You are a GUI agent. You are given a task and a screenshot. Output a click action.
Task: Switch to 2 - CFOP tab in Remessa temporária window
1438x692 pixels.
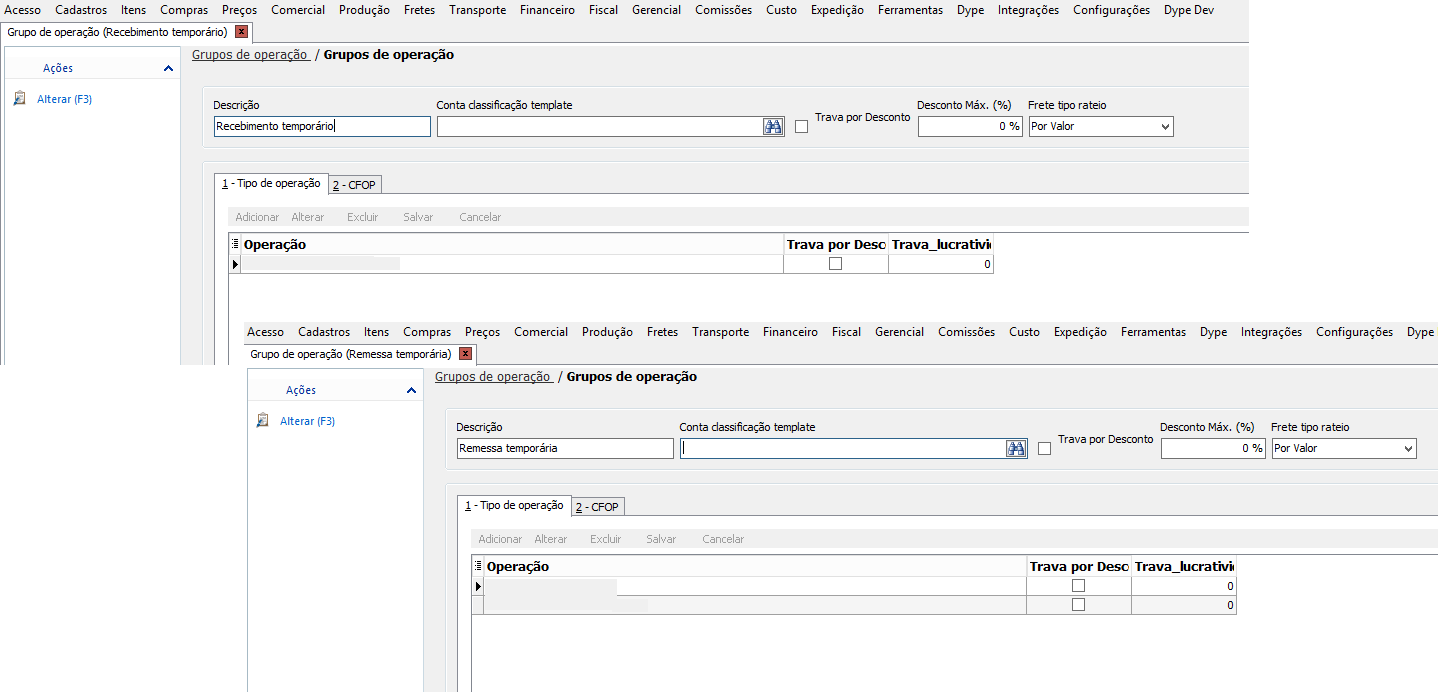598,507
